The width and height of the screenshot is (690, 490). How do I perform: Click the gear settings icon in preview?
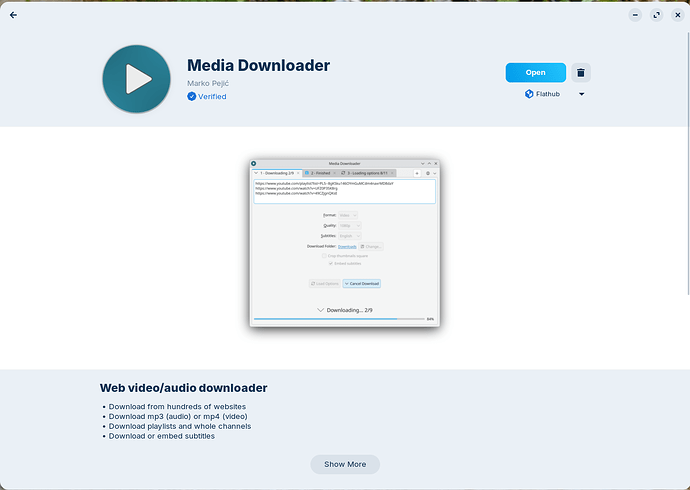428,173
